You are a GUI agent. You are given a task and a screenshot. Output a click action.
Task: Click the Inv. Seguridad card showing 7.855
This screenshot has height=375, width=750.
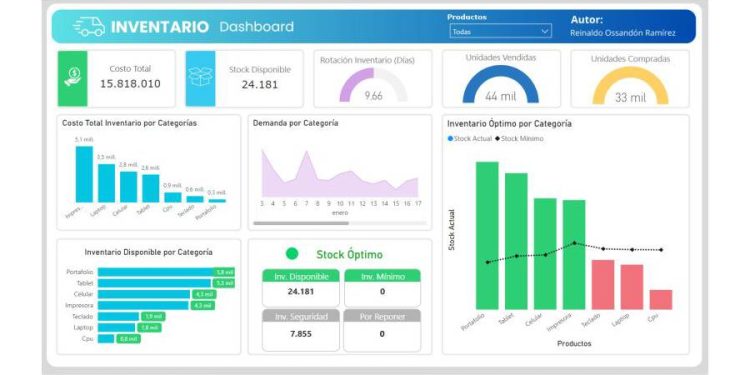[x=301, y=330]
